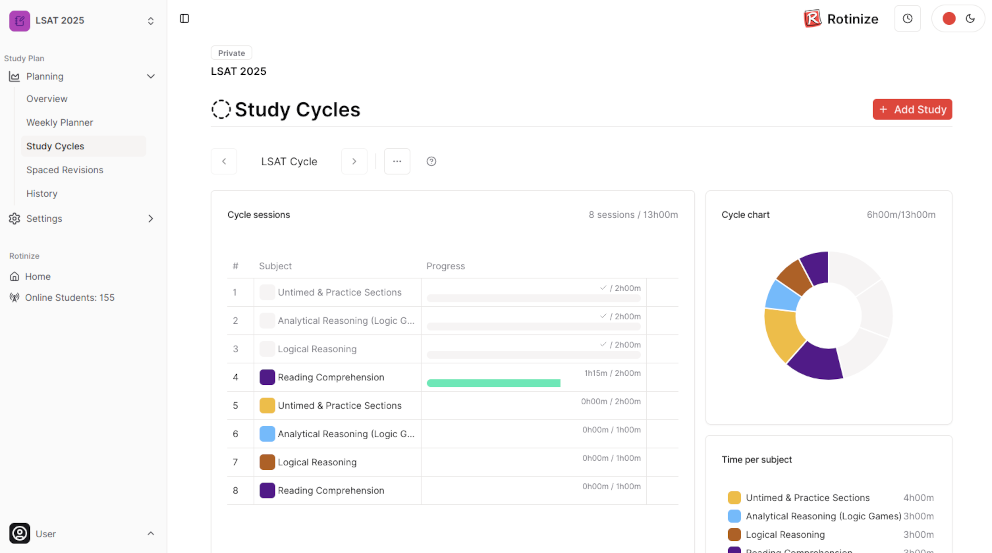The width and height of the screenshot is (992, 553).
Task: Open the User account menu
Action: (83, 533)
